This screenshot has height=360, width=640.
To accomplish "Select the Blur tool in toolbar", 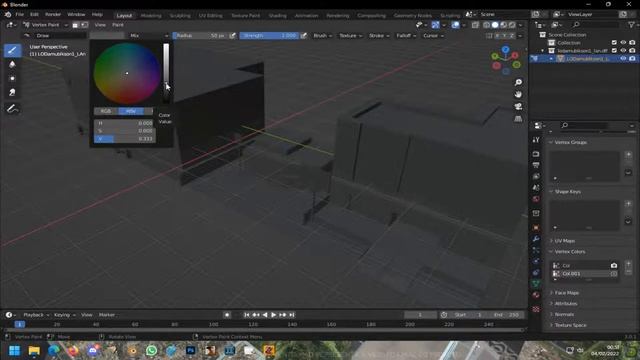I will (12, 64).
